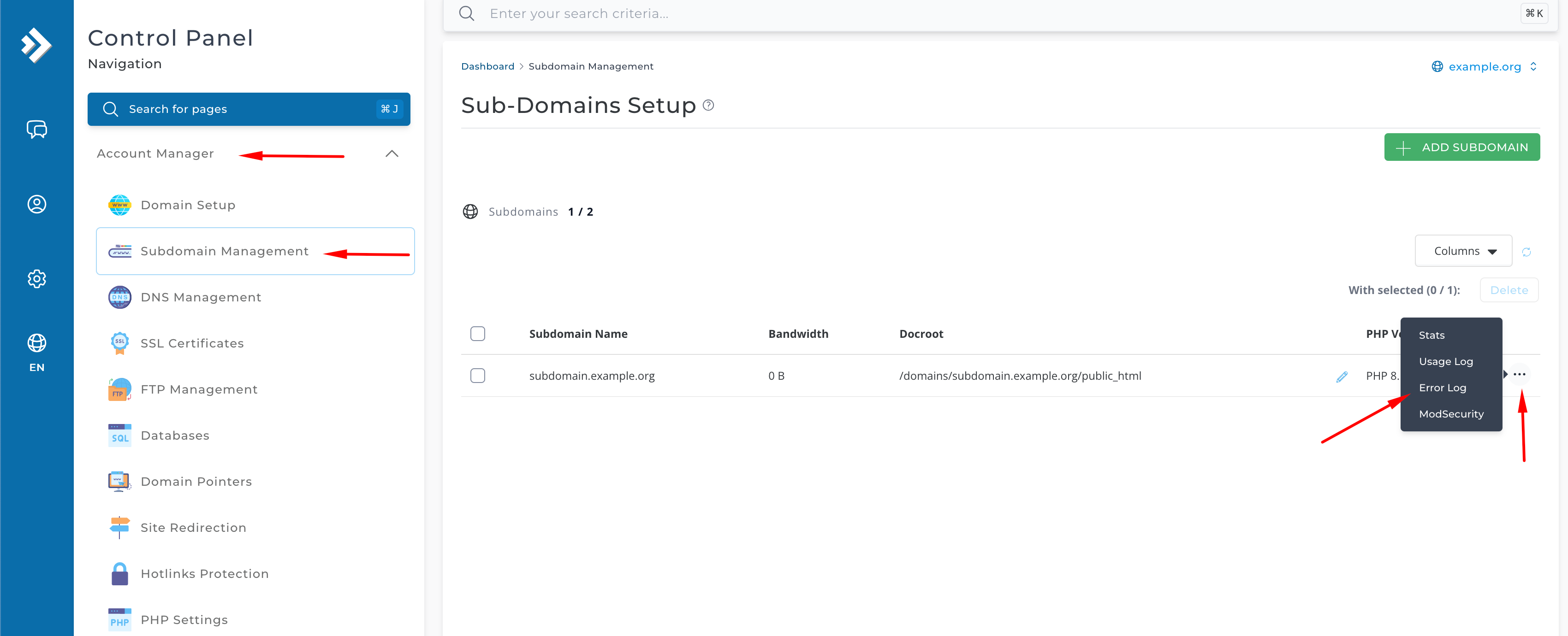1568x636 pixels.
Task: Click the pencil edit docroot icon
Action: (x=1341, y=377)
